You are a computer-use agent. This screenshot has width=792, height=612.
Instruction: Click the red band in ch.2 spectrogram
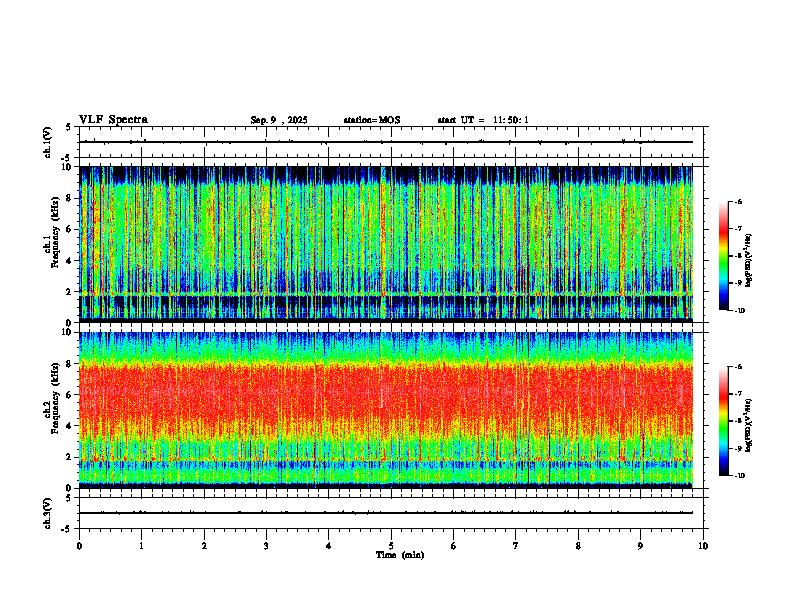point(386,396)
